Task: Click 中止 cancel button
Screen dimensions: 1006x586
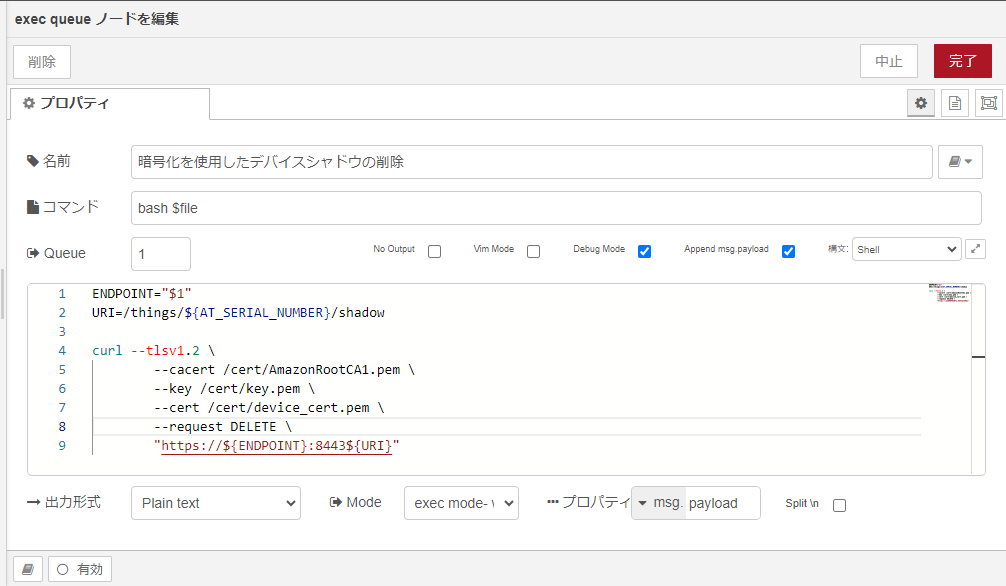Action: pos(889,61)
